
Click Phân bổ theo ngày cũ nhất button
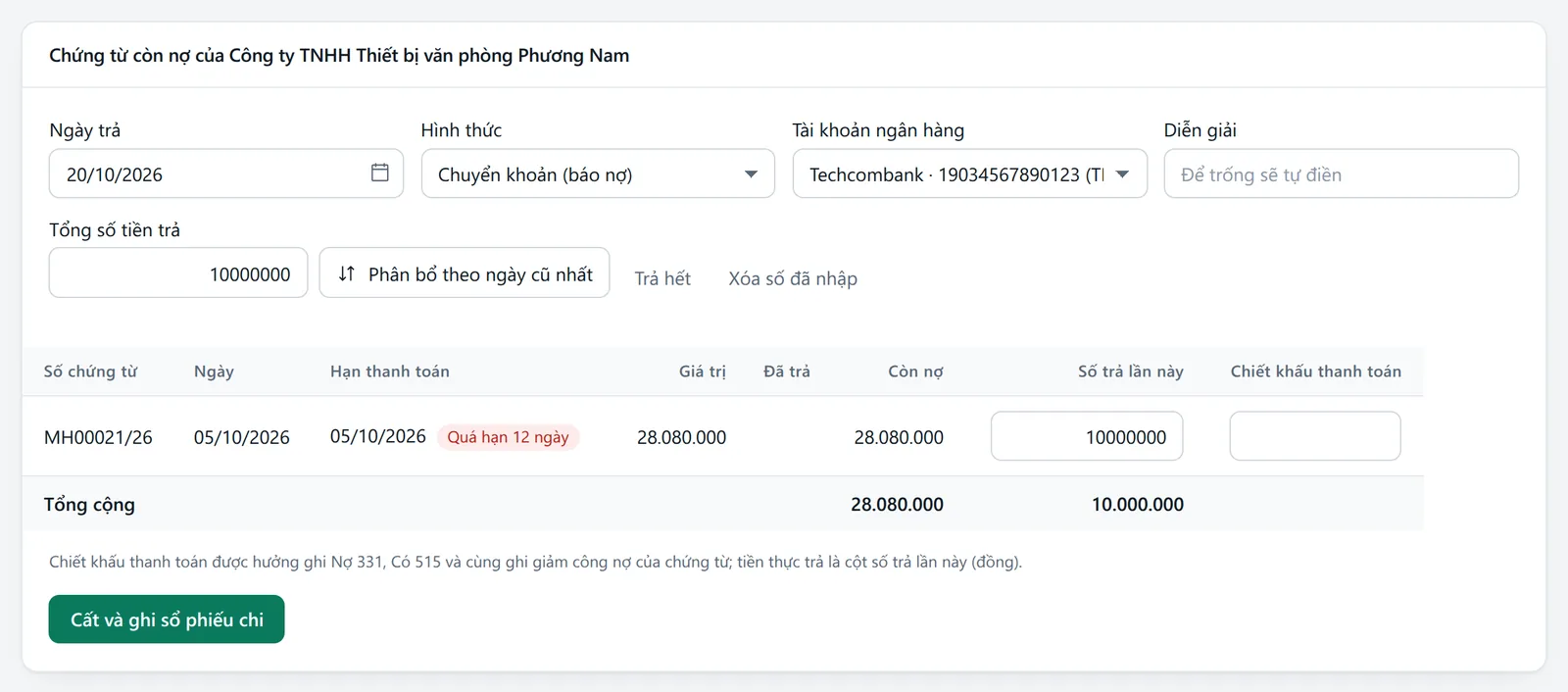click(x=465, y=272)
